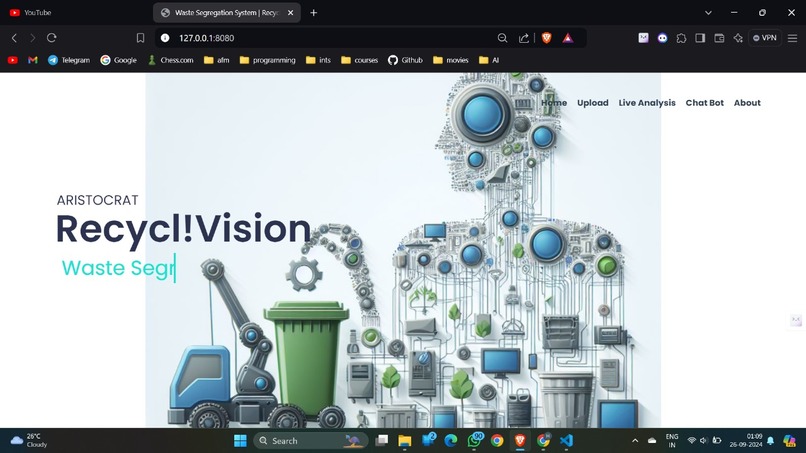The height and width of the screenshot is (453, 806).
Task: Show hidden system tray icons chevron
Action: tap(635, 441)
